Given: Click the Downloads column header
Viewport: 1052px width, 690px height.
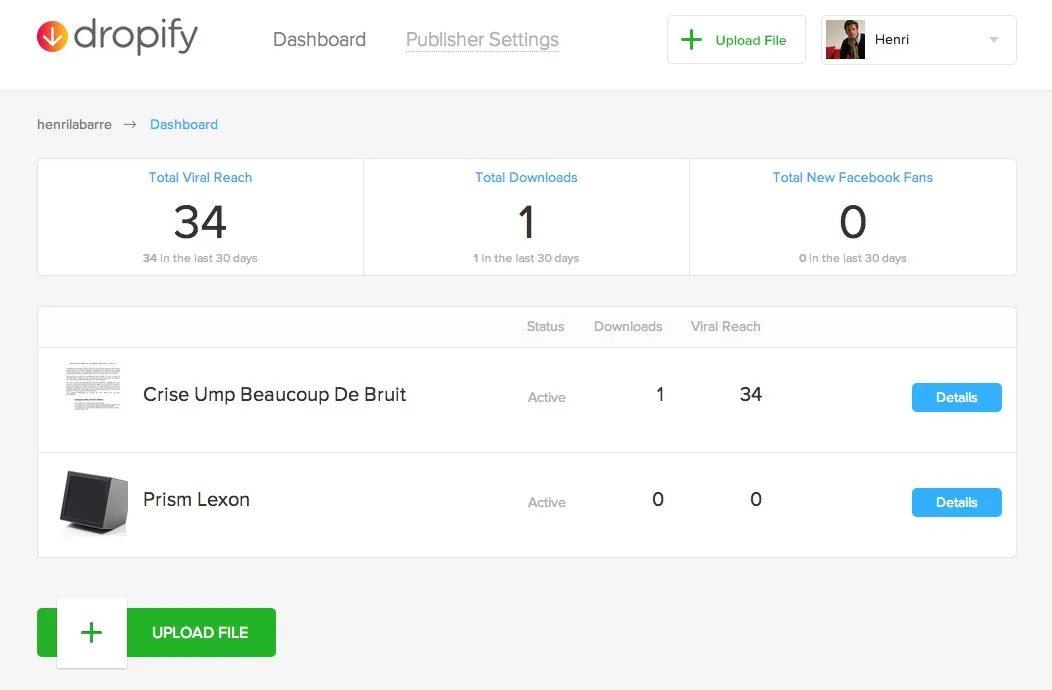Looking at the screenshot, I should (628, 326).
